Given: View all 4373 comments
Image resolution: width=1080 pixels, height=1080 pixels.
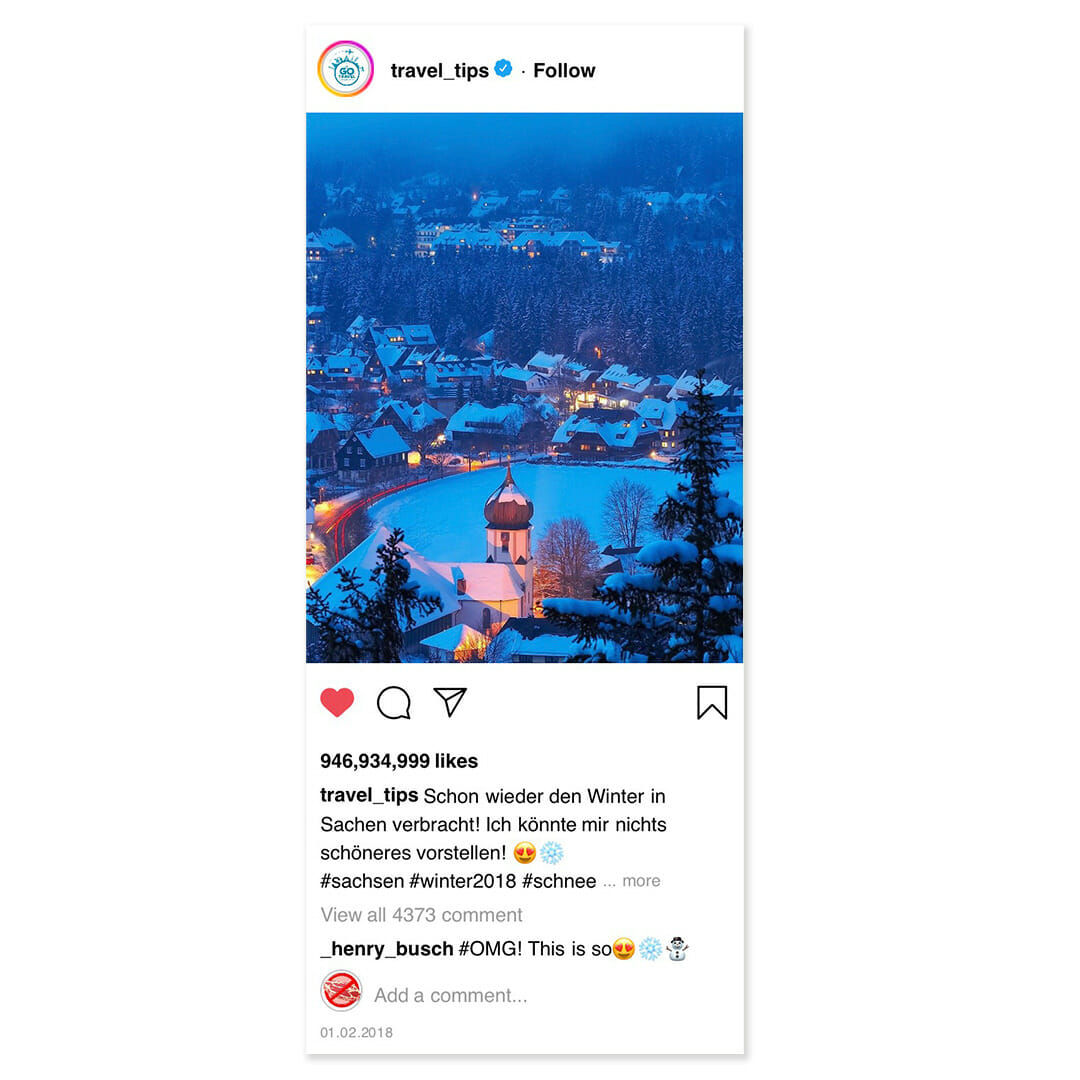Looking at the screenshot, I should pyautogui.click(x=422, y=915).
